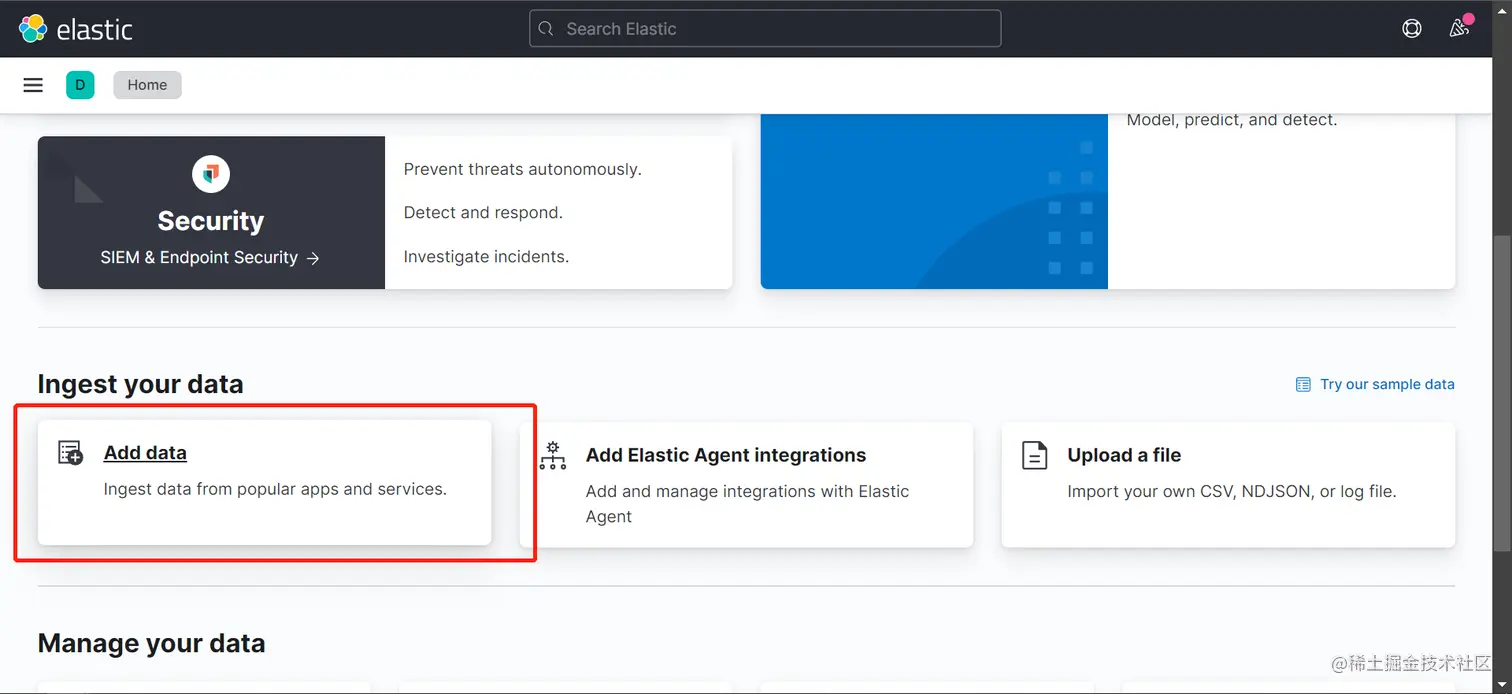
Task: Open the Upload a file card
Action: (x=1228, y=484)
